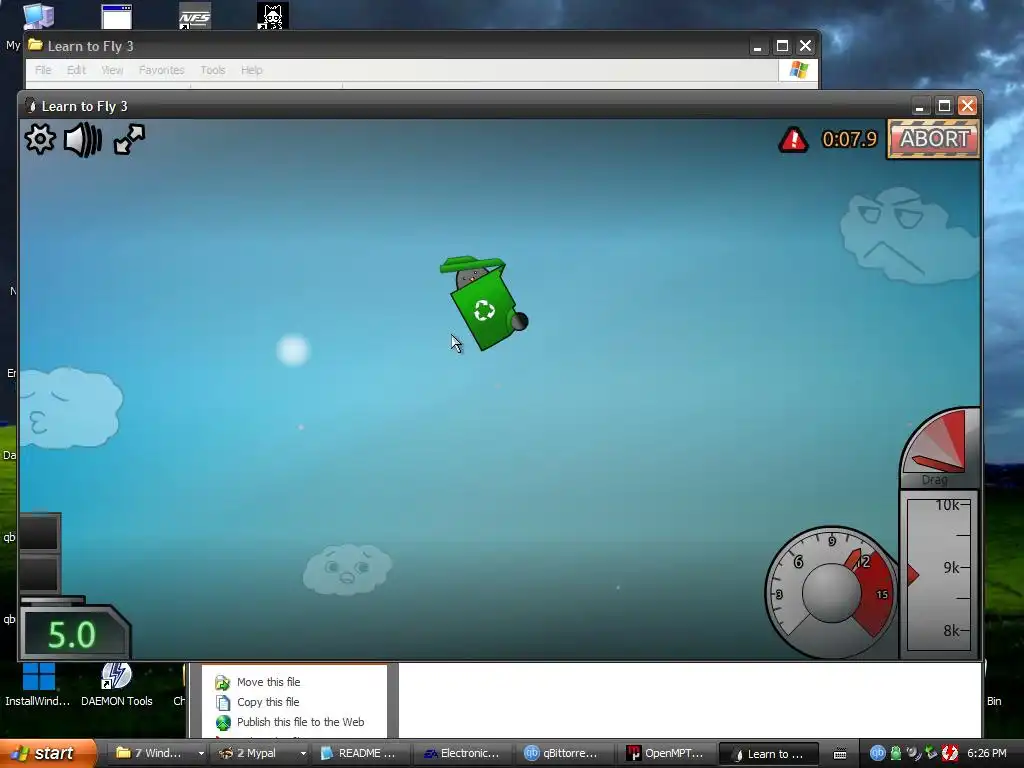Click Copy this file link
Viewport: 1024px width, 768px height.
(268, 702)
